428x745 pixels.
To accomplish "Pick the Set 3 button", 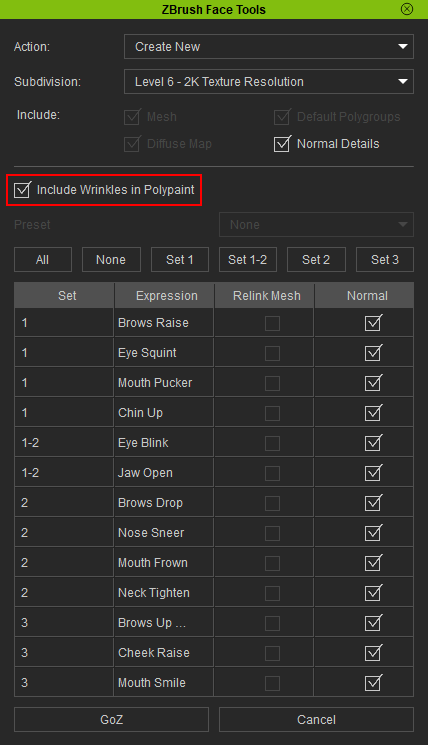I will point(385,259).
